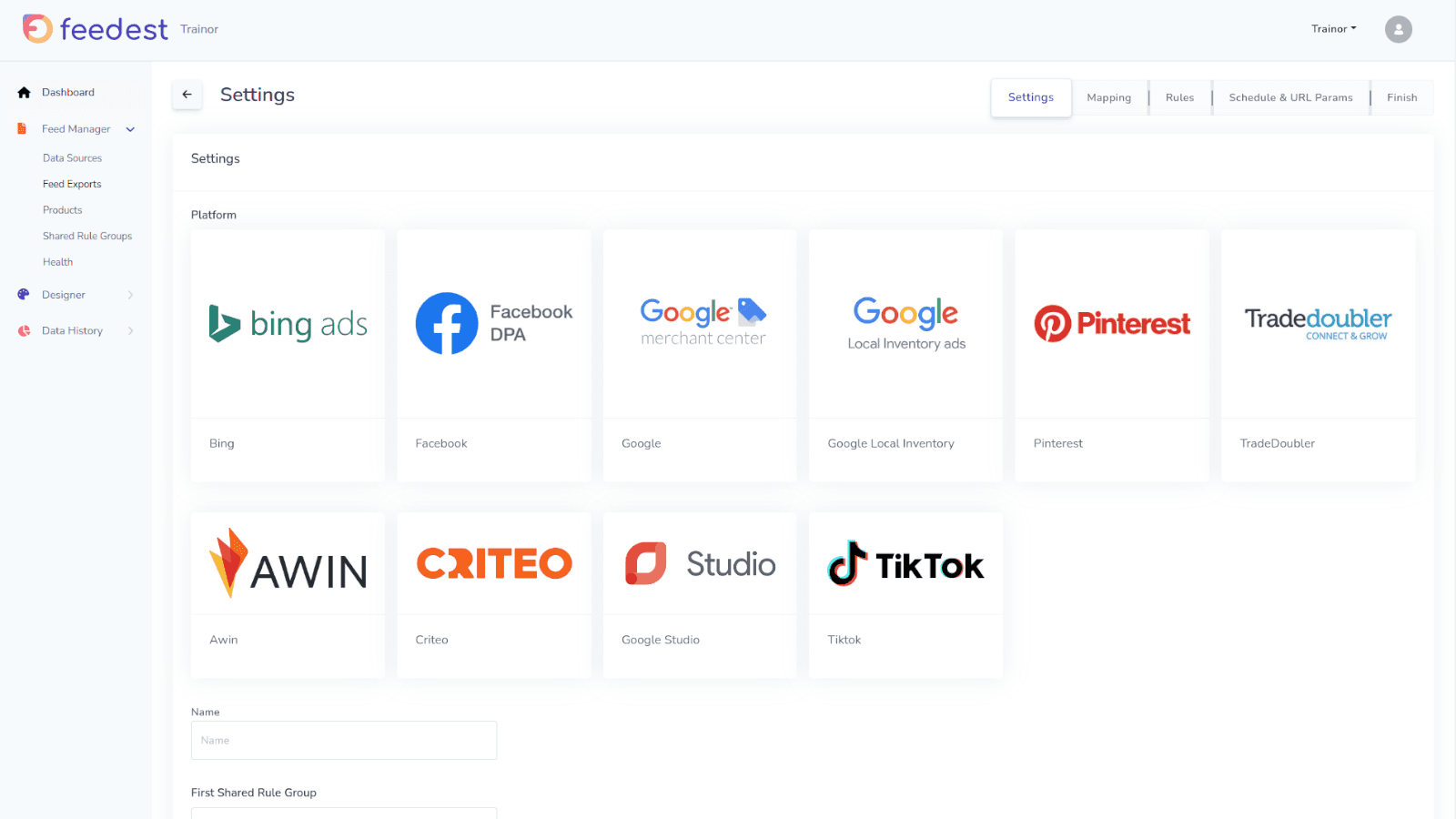
Task: Switch to the Mapping tab
Action: click(x=1108, y=98)
